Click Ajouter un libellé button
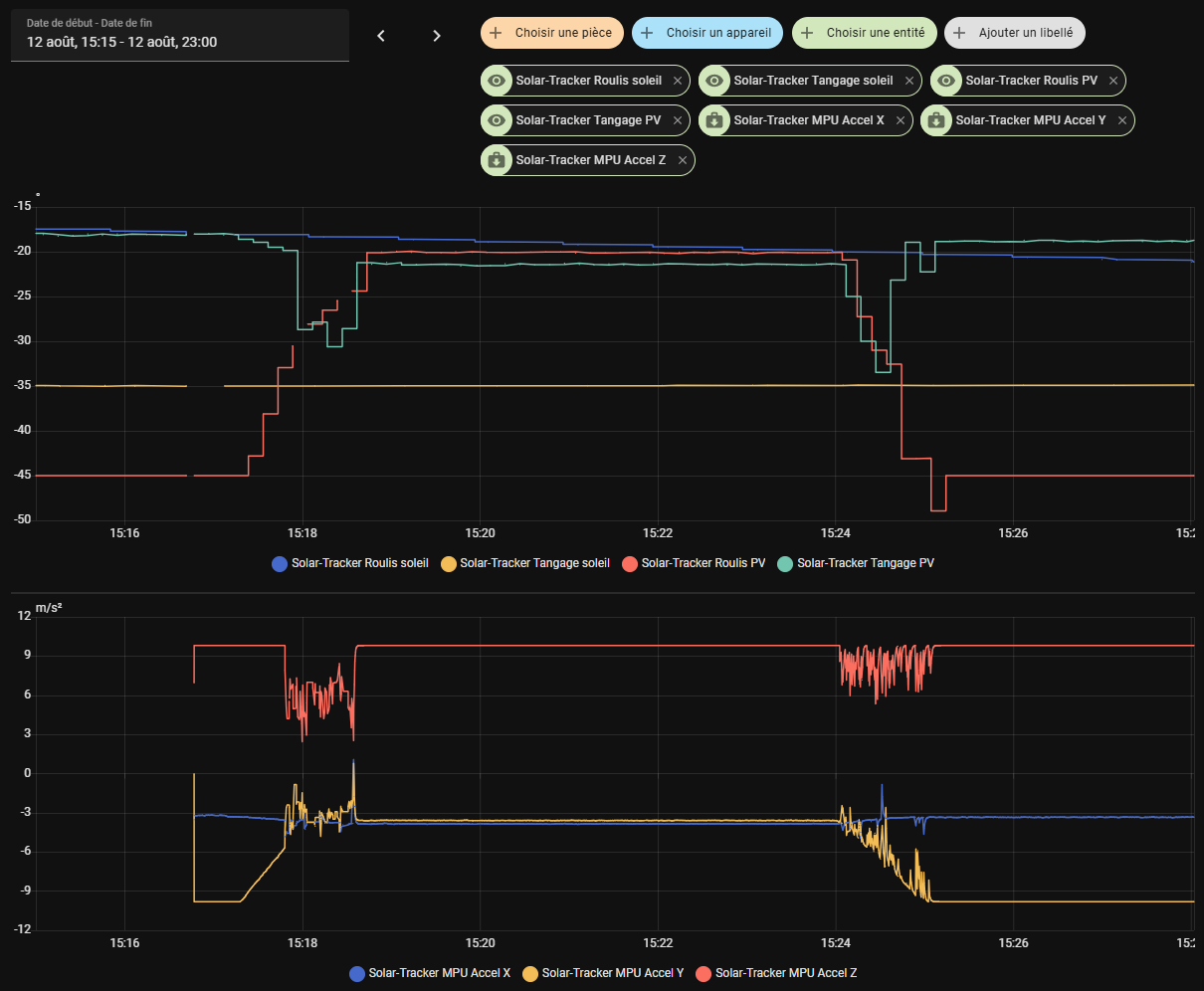Screen dimensions: 1204x991 point(1015,33)
